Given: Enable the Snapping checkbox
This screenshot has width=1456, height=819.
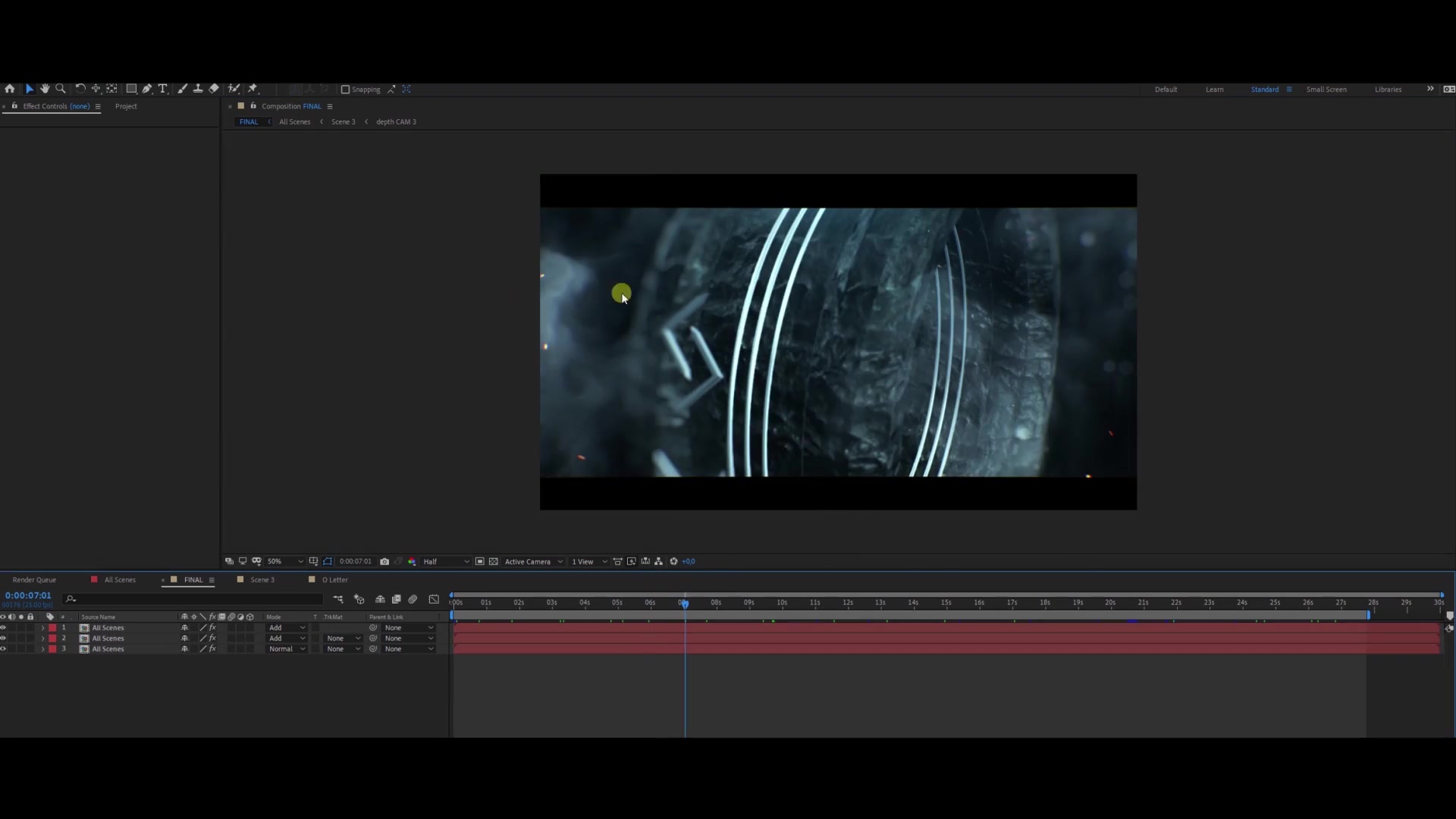Looking at the screenshot, I should pos(345,89).
